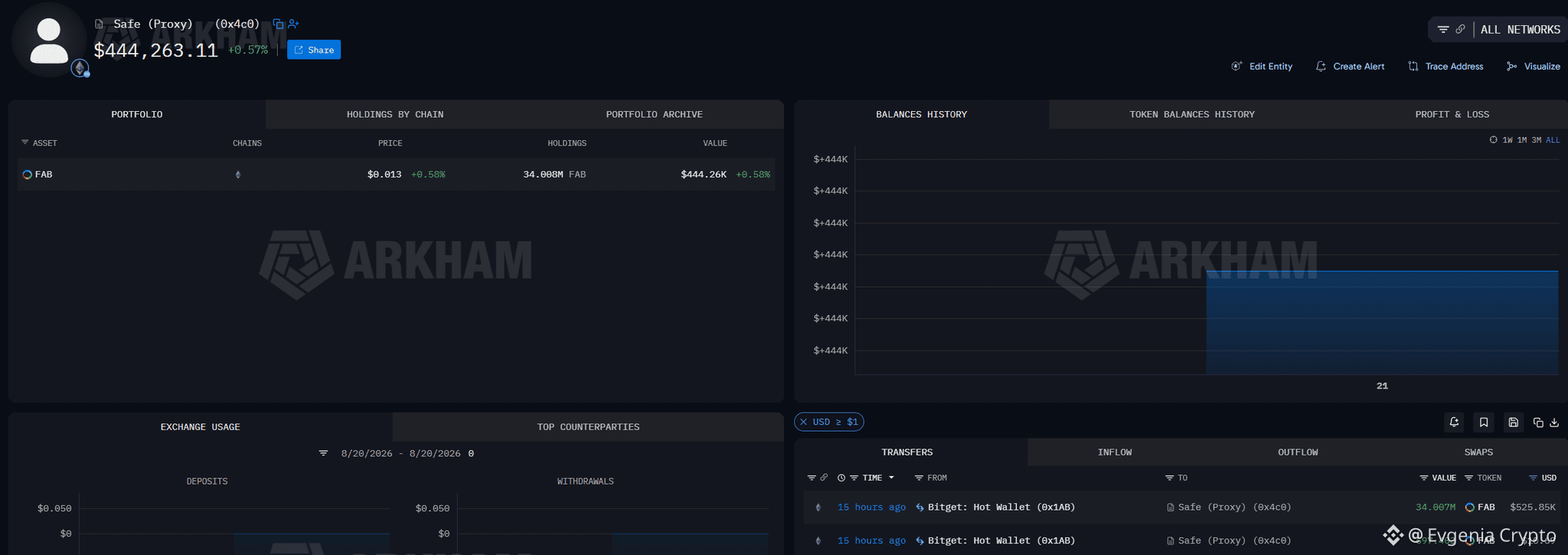
Task: Click Trace Address
Action: pos(1445,67)
